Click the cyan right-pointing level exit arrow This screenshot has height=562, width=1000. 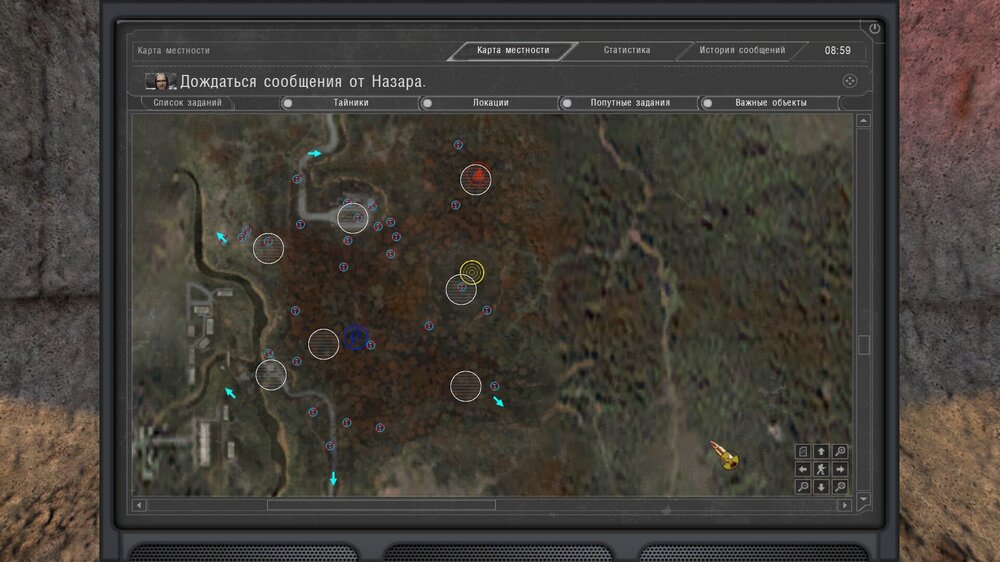pyautogui.click(x=314, y=153)
